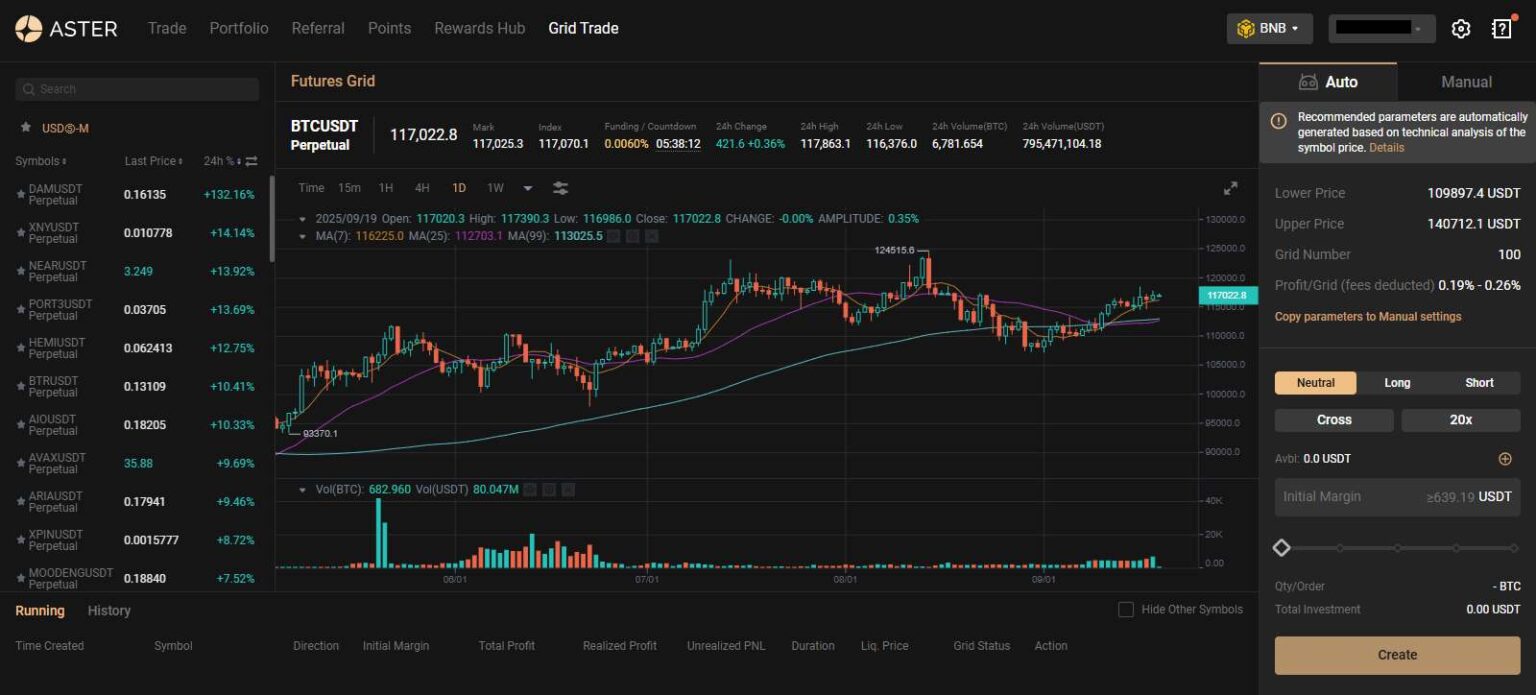Click the Create button
This screenshot has width=1536, height=695.
pyautogui.click(x=1396, y=654)
